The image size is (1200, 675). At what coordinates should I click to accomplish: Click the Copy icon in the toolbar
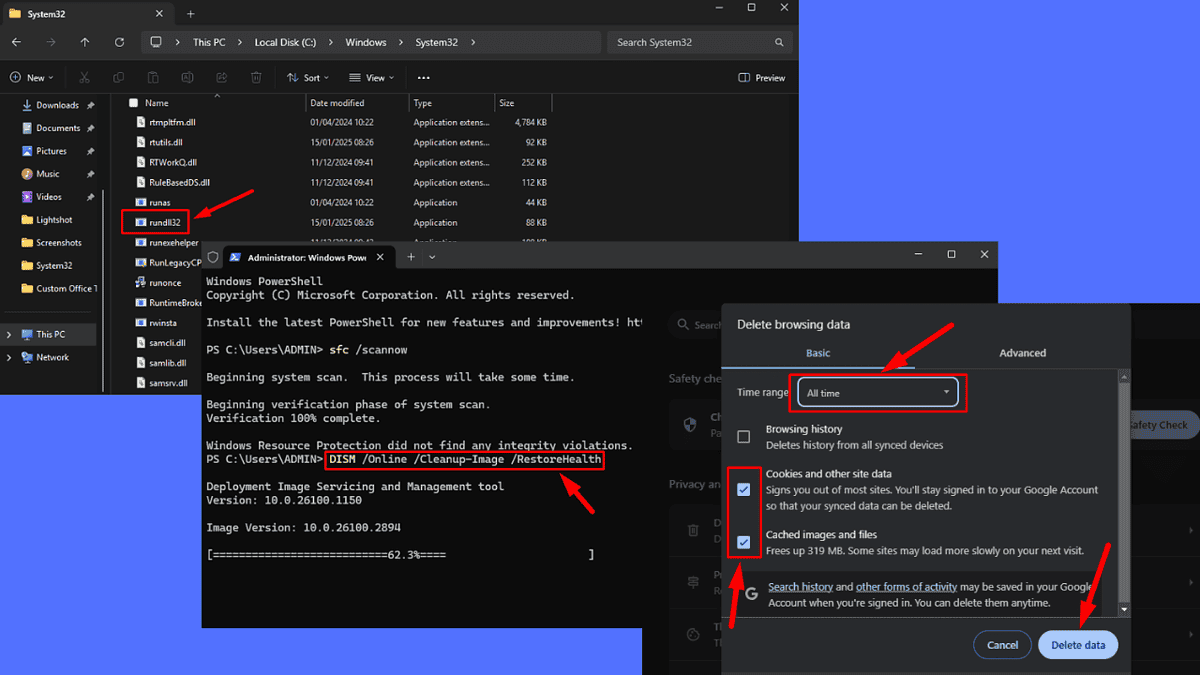tap(118, 77)
